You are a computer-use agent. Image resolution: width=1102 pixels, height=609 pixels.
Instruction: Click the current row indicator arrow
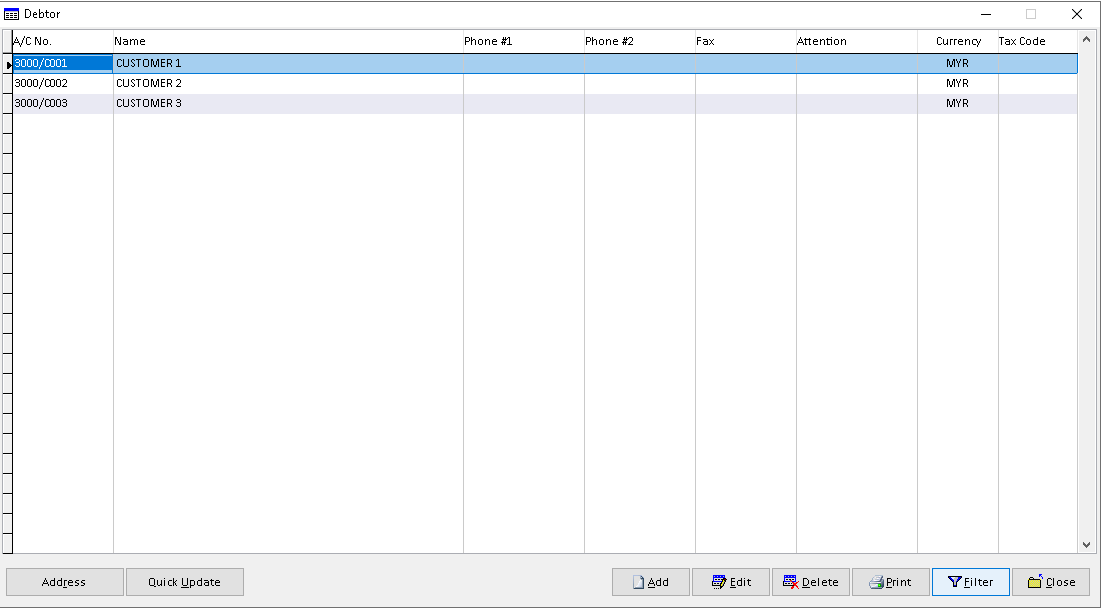point(8,64)
